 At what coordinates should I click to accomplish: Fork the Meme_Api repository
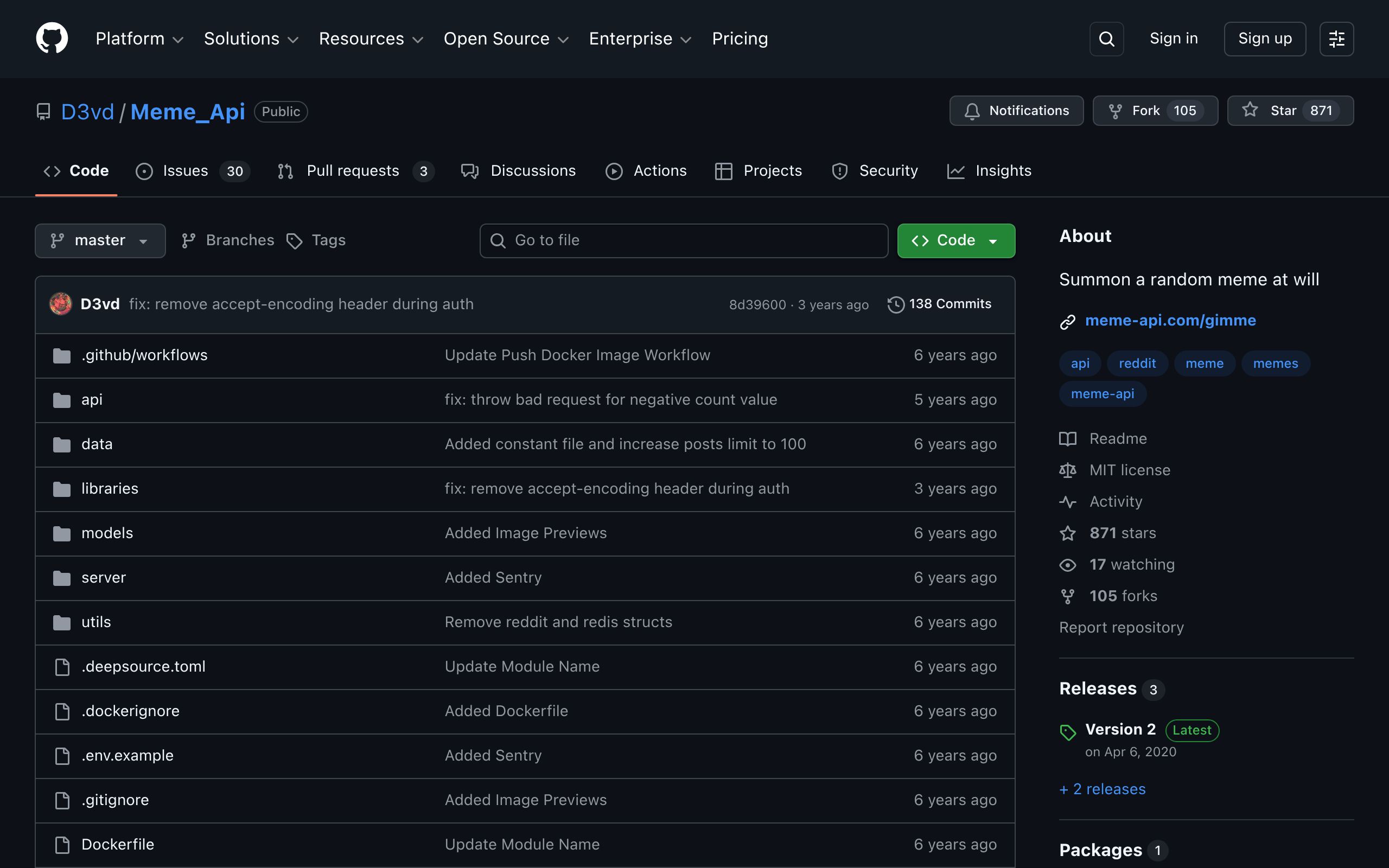click(x=1155, y=110)
